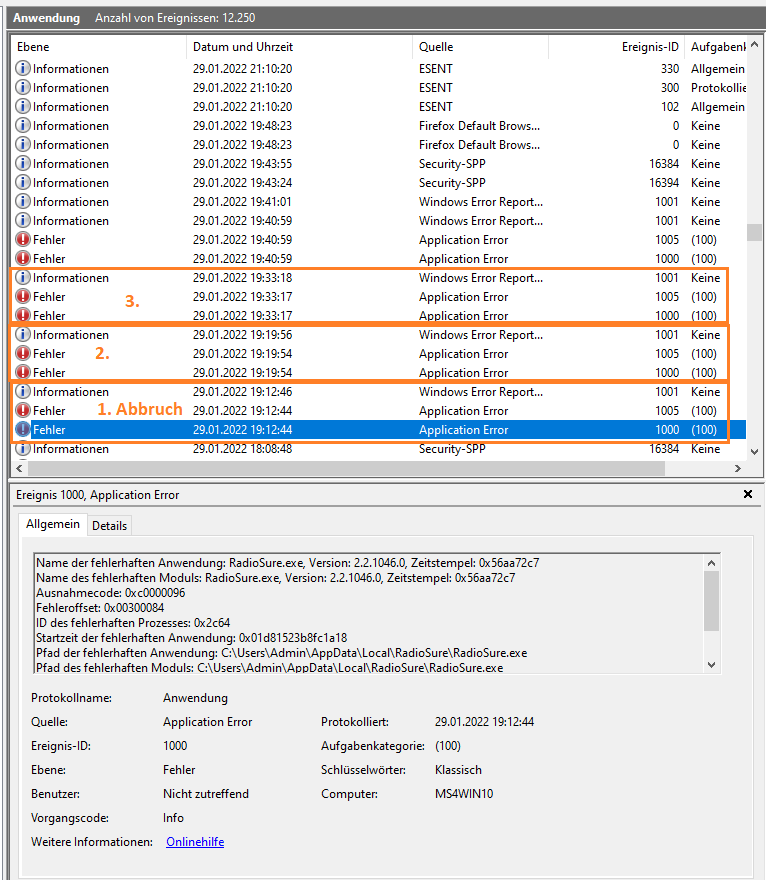Click event list scroll down arrow
Screen dimensions: 766x880
click(x=754, y=452)
